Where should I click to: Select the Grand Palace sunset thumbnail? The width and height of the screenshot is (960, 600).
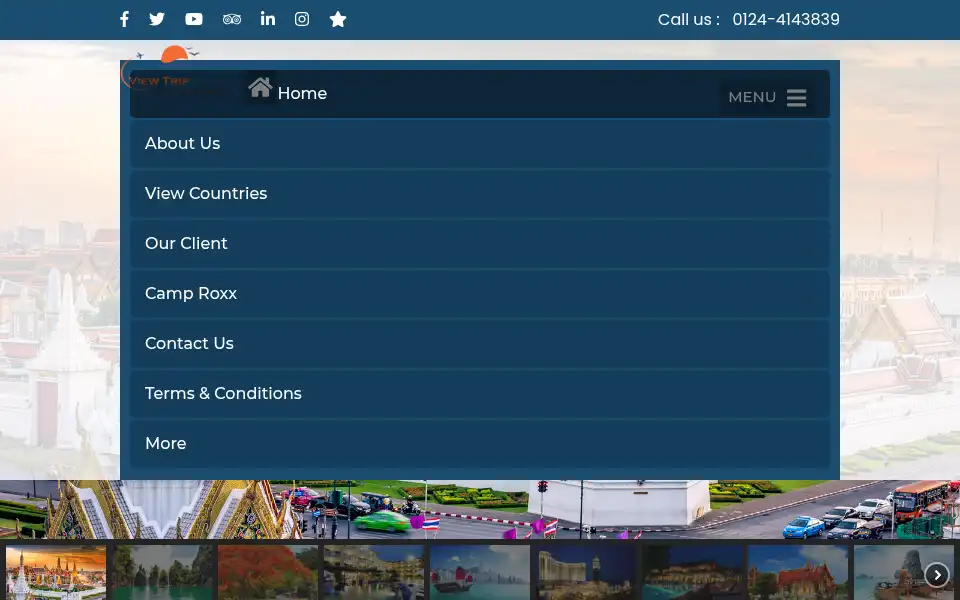click(56, 572)
